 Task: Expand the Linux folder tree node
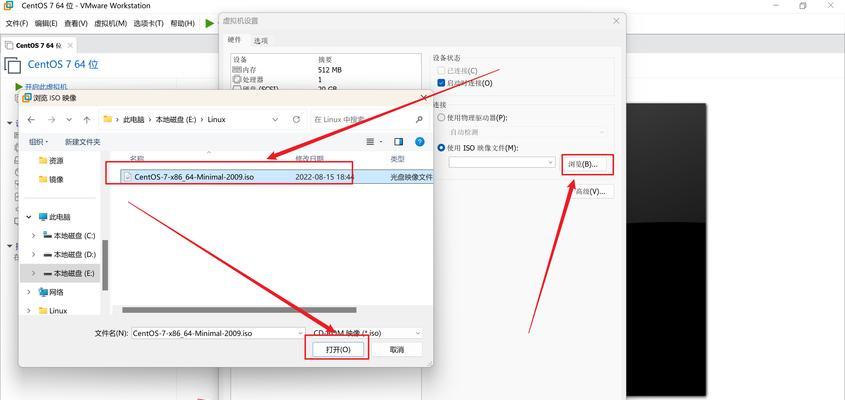[x=29, y=311]
